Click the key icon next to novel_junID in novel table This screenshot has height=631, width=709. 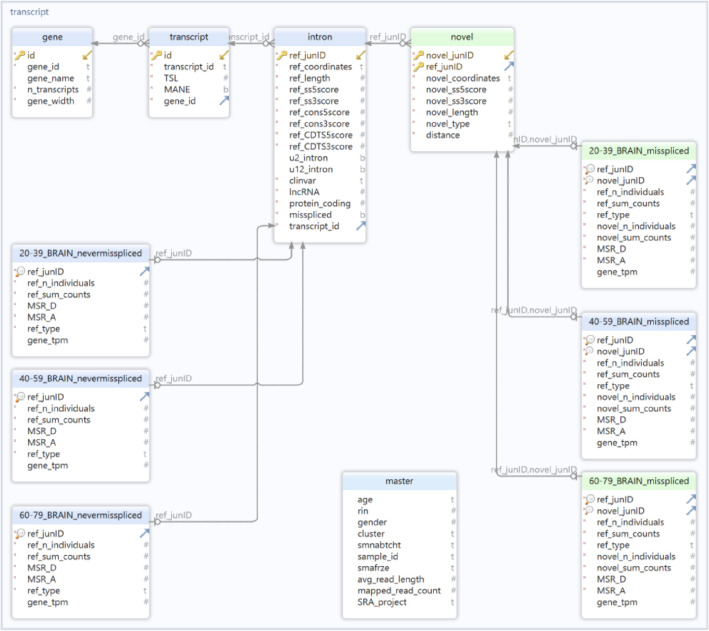click(418, 55)
